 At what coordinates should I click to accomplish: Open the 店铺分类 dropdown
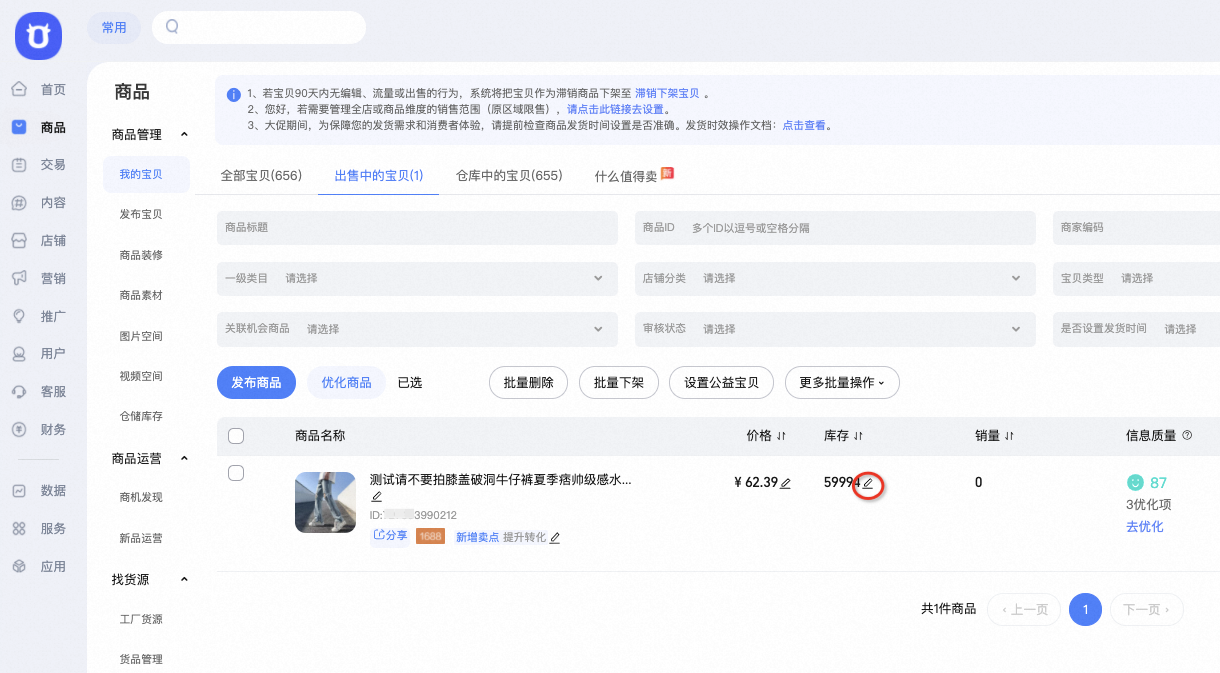(835, 278)
